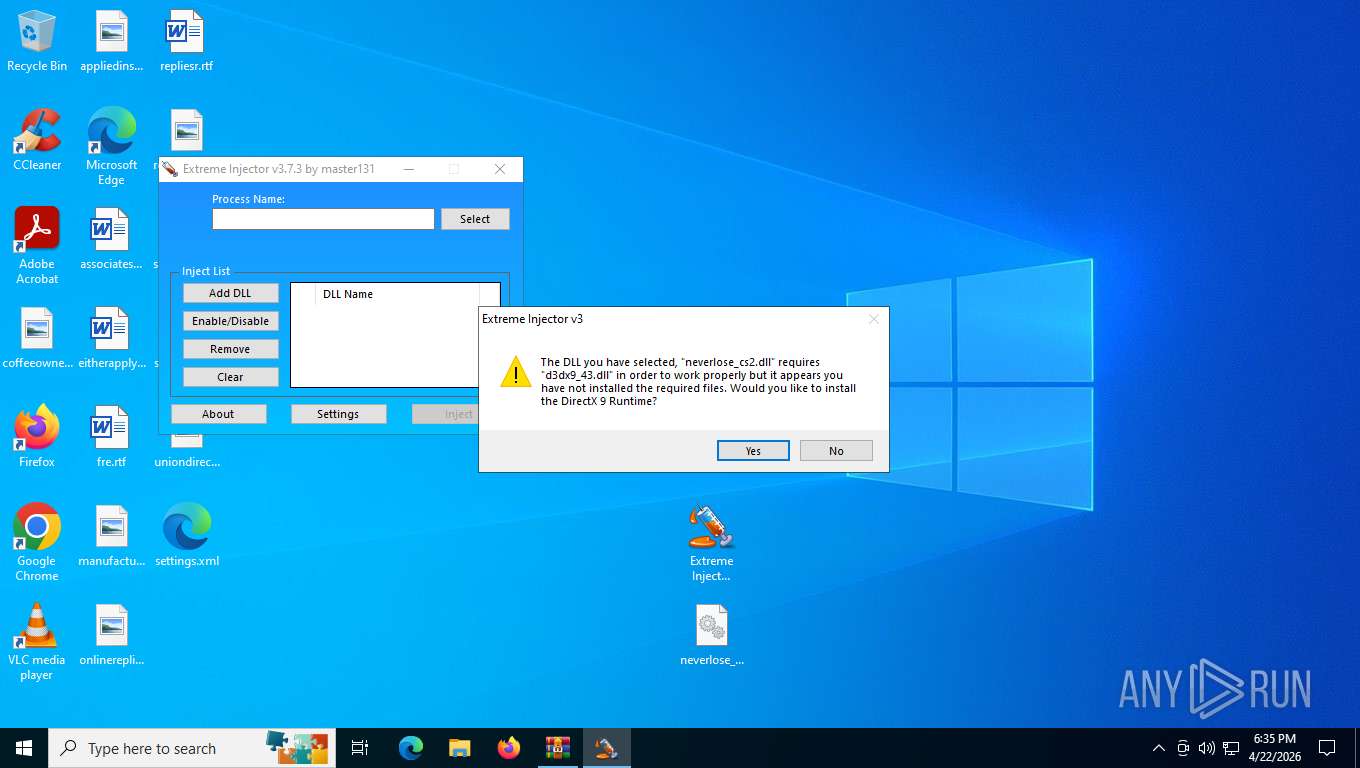
Task: Click the warning icon in the dialog
Action: pyautogui.click(x=516, y=372)
